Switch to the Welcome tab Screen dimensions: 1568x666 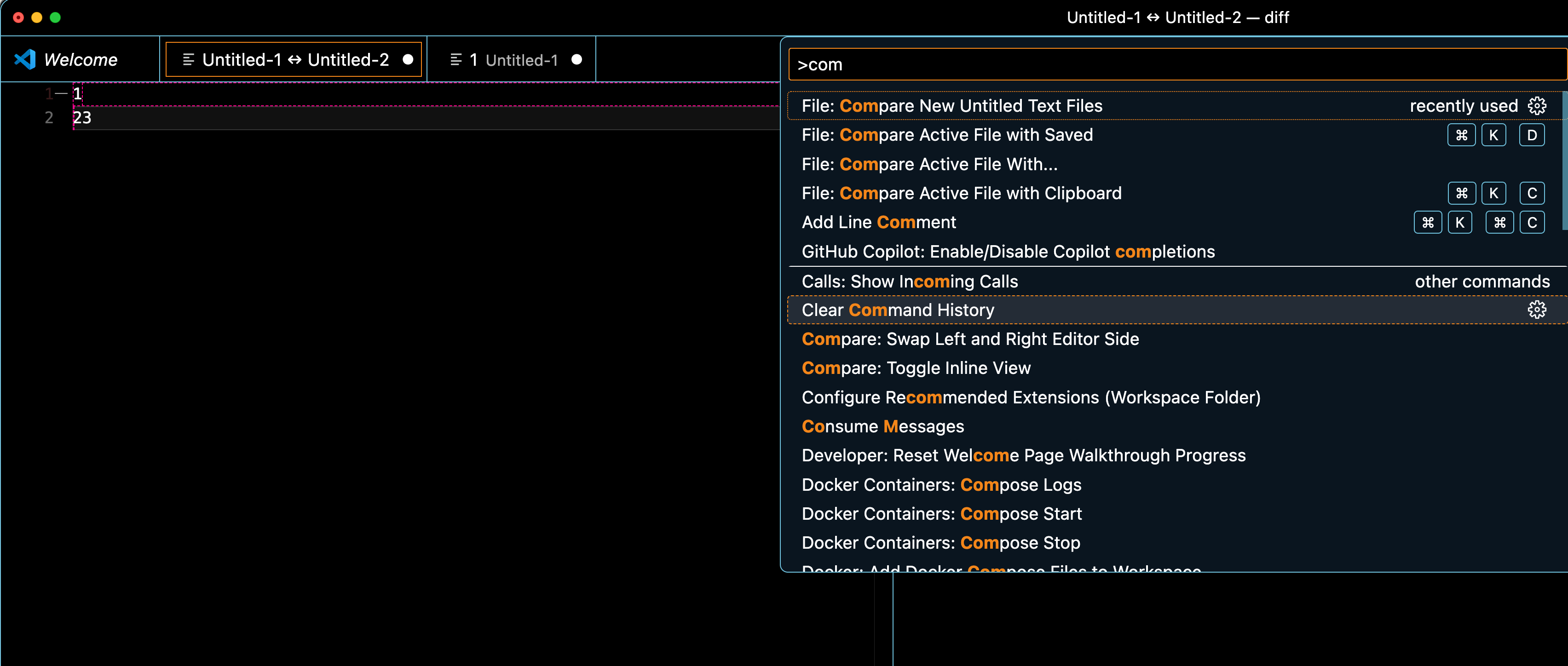click(81, 60)
